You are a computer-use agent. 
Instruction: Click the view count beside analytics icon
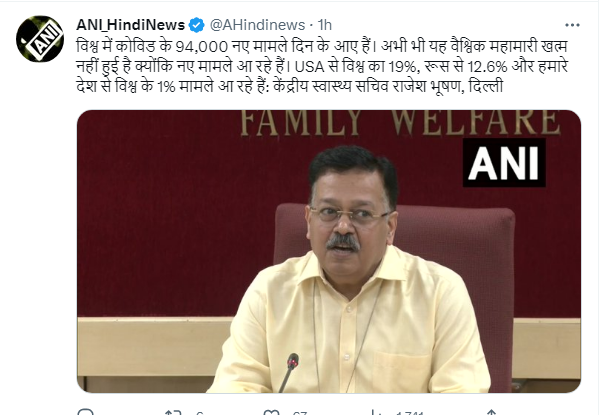point(410,413)
